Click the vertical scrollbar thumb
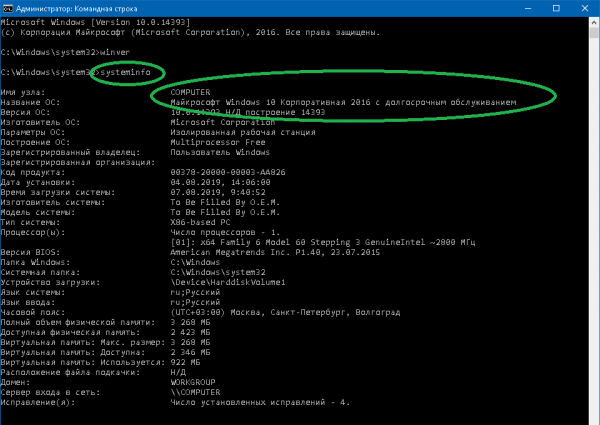 [x=594, y=32]
